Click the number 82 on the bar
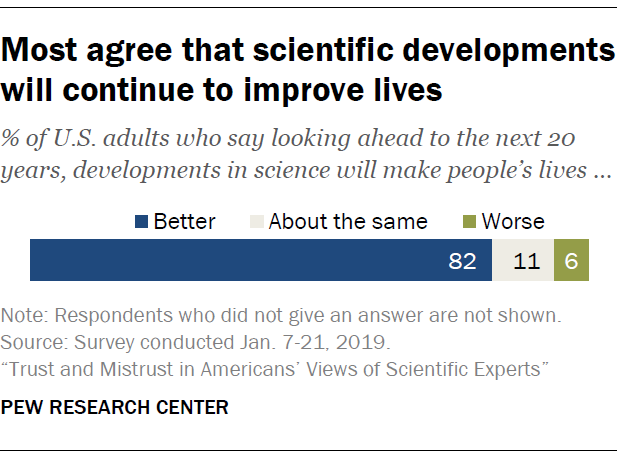Viewport: 620px width, 457px height. click(462, 261)
